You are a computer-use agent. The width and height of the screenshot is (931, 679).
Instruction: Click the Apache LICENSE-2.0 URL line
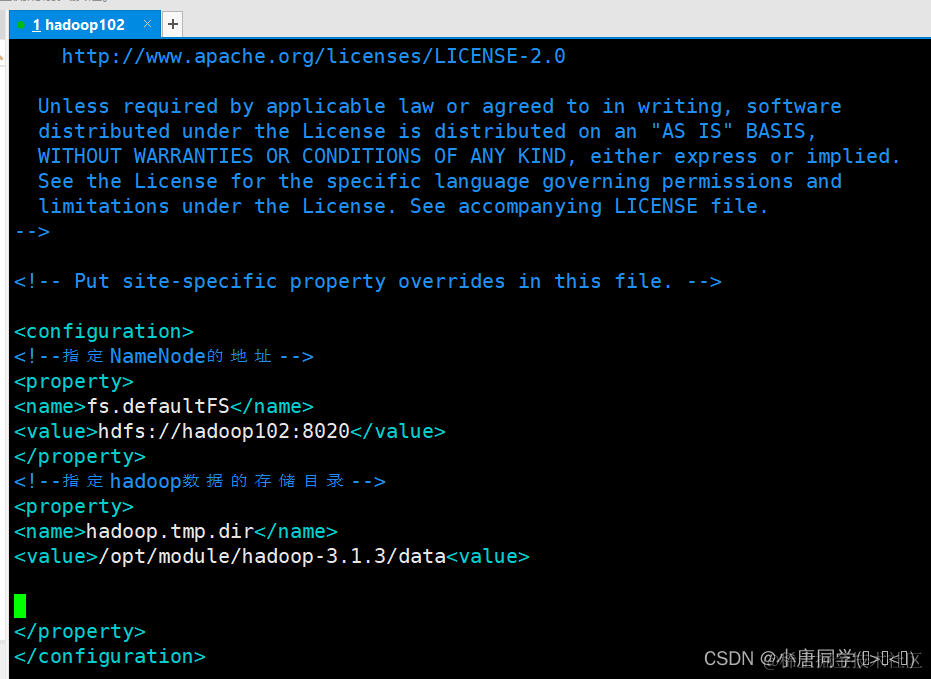click(314, 56)
